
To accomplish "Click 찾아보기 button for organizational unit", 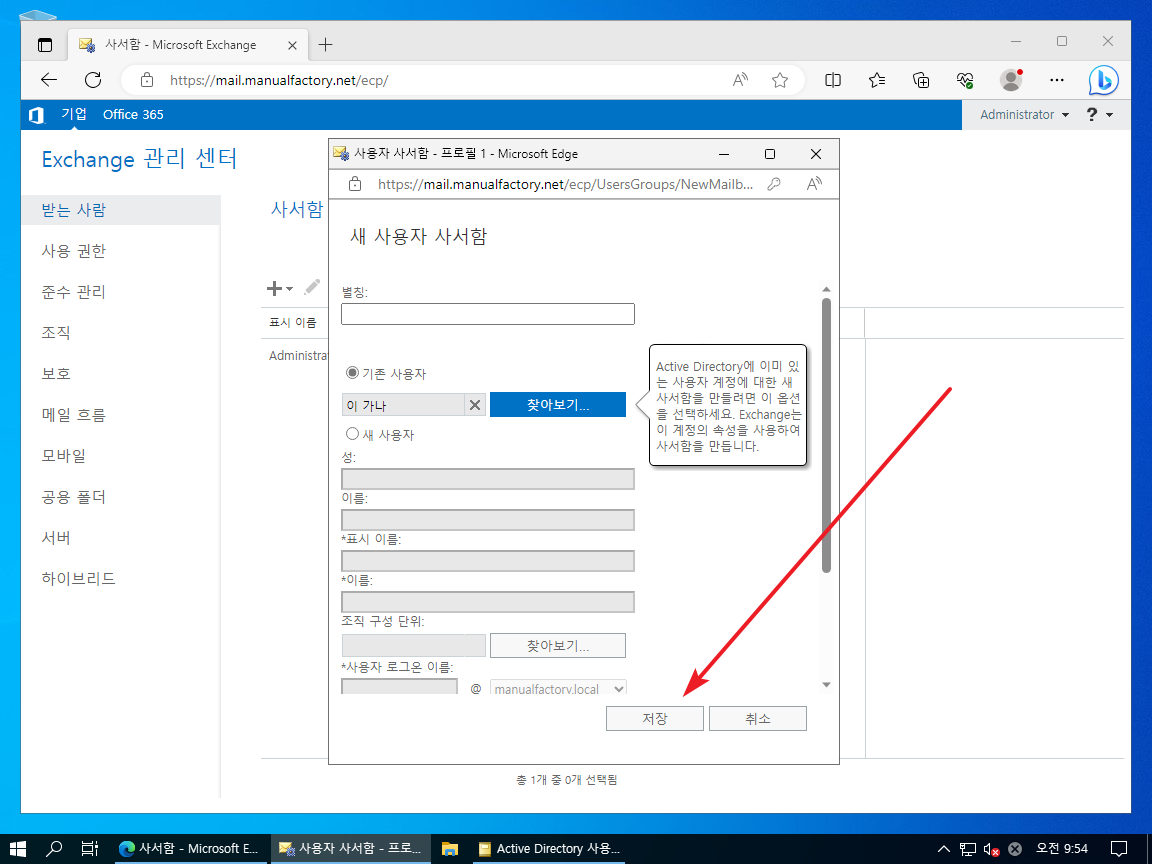I will (558, 646).
